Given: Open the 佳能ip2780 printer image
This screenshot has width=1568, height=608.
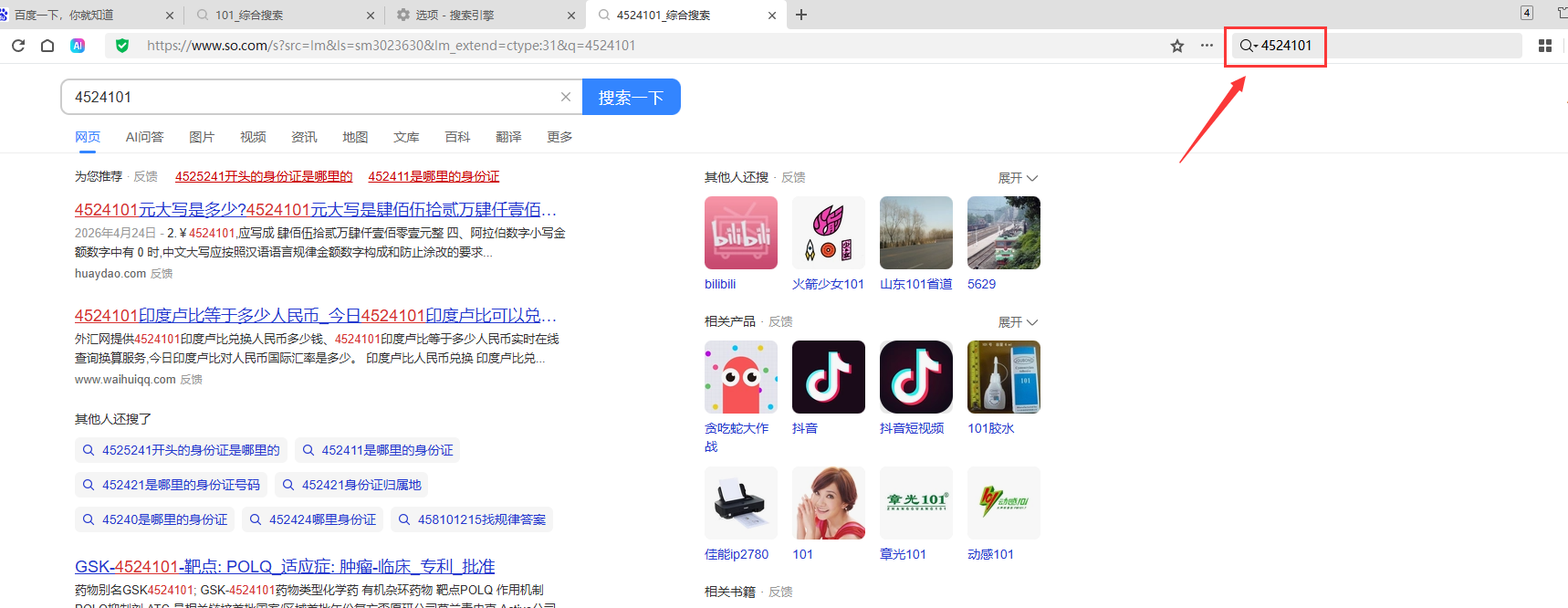Looking at the screenshot, I should 741,503.
